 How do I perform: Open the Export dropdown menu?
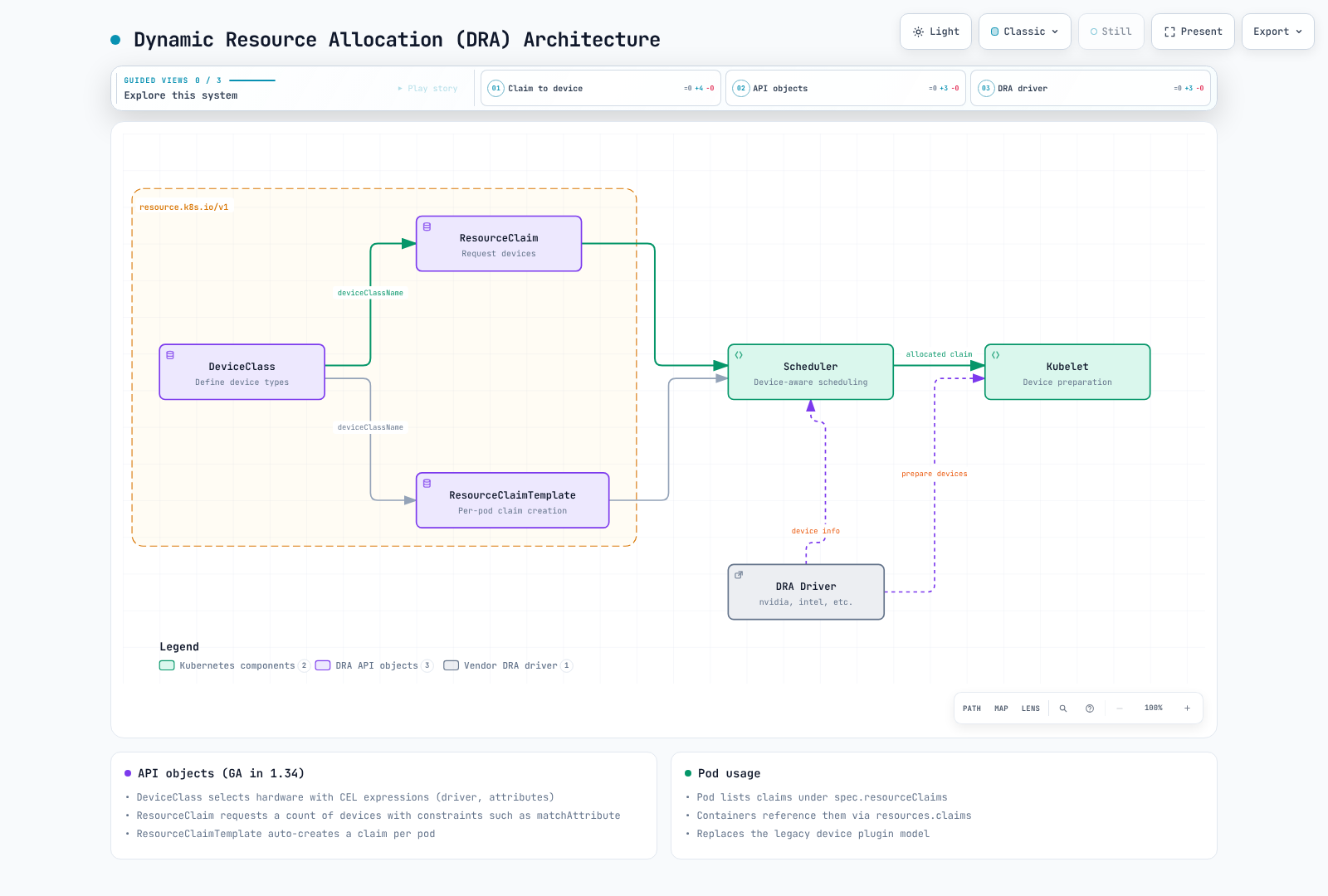[1278, 32]
